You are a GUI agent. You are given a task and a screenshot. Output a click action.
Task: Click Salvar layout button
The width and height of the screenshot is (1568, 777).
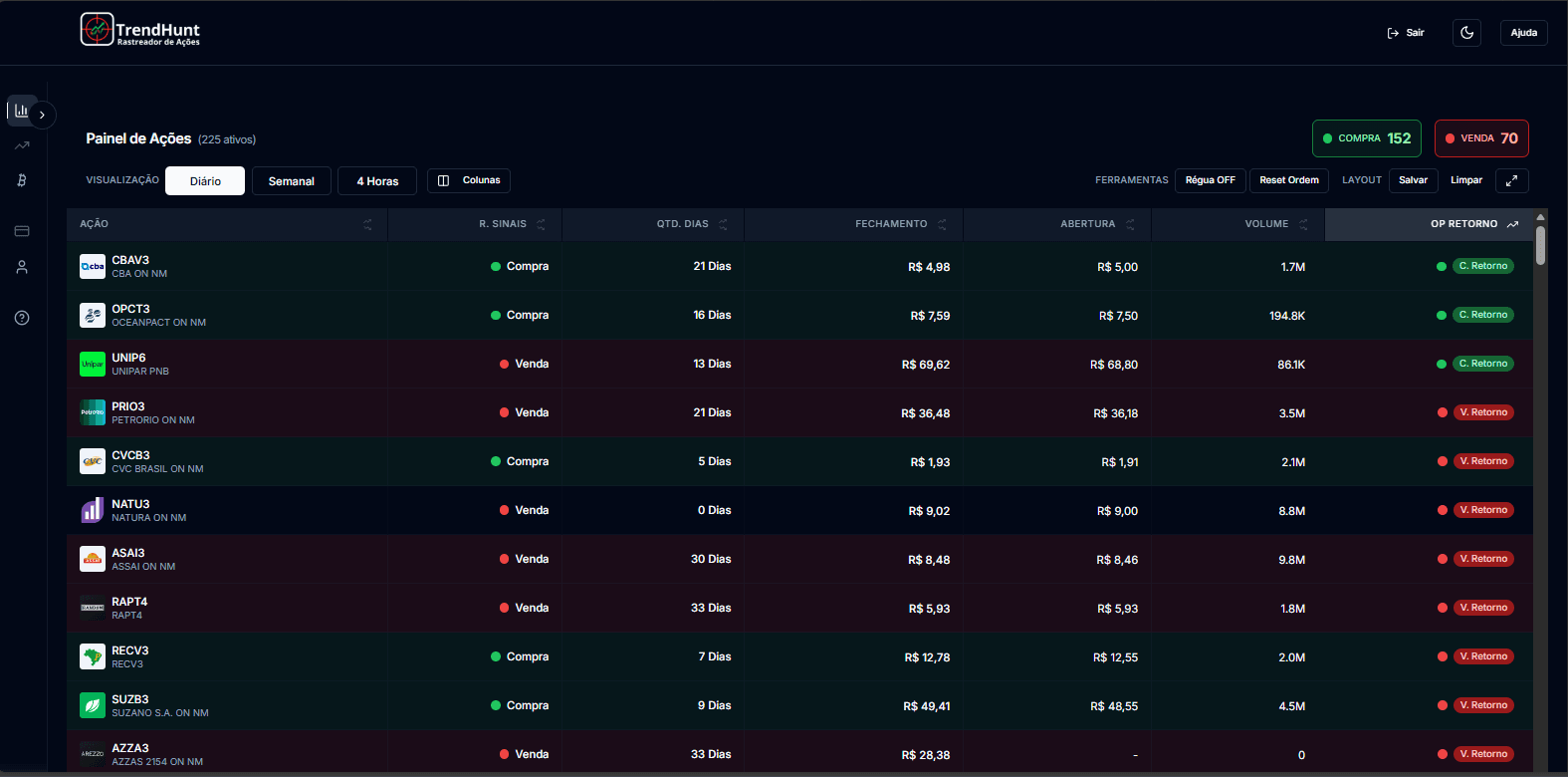point(1413,180)
